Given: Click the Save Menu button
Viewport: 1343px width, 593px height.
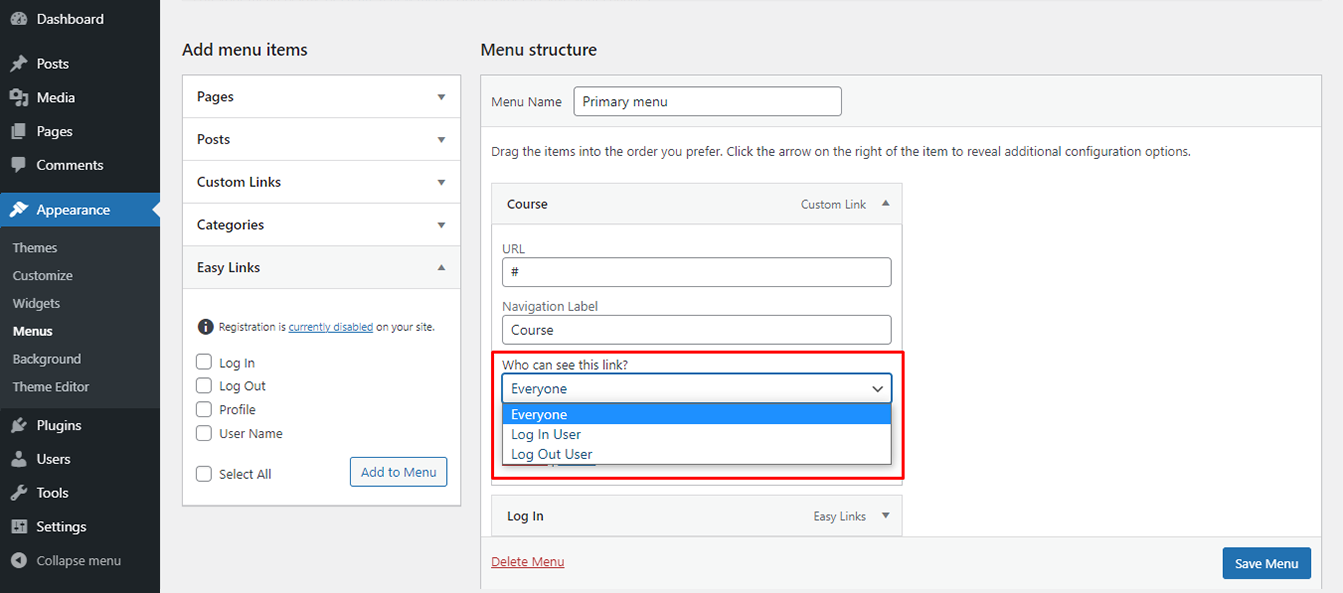Looking at the screenshot, I should (x=1266, y=563).
